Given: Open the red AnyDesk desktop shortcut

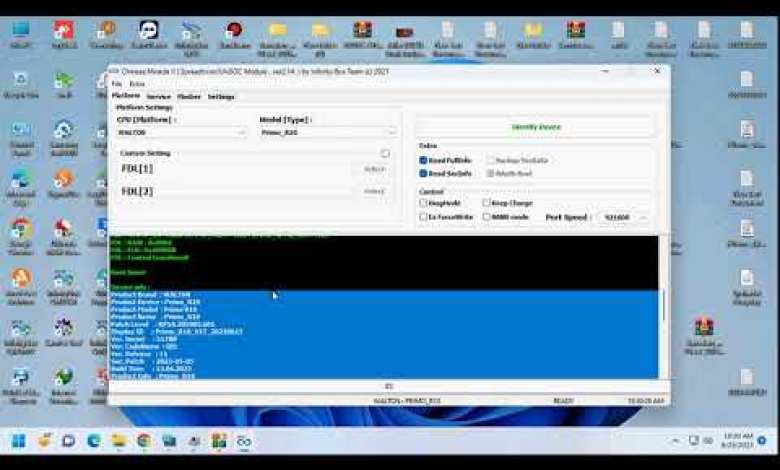Looking at the screenshot, I should 64,35.
